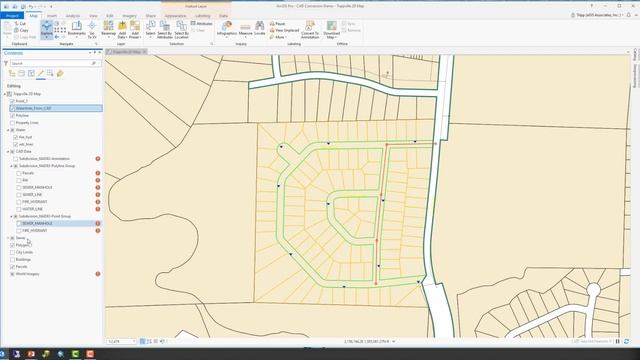Open the Bookmarks gallery
The width and height of the screenshot is (640, 360).
76,29
